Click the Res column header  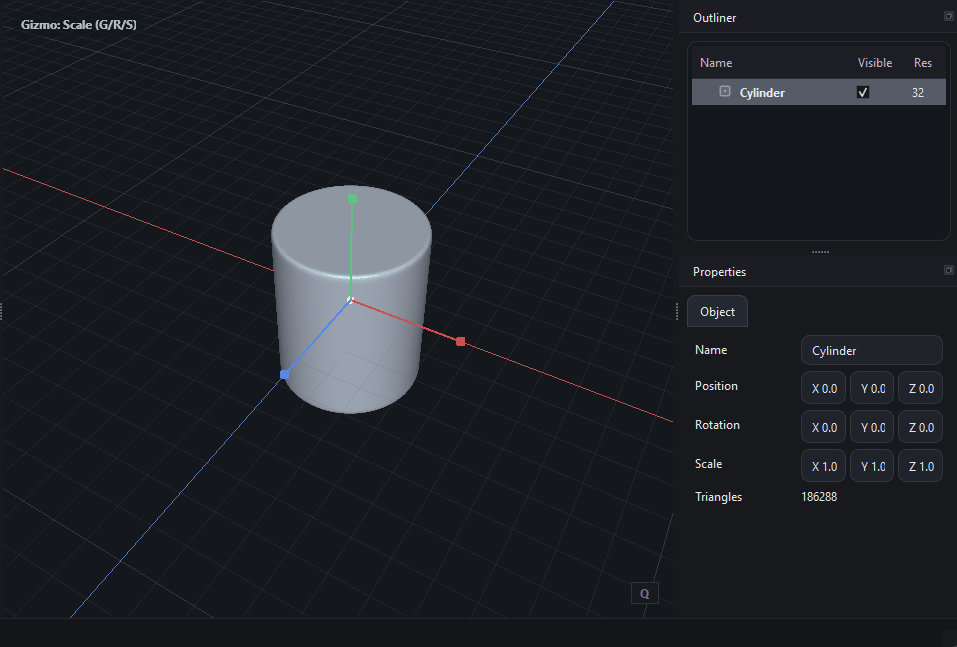(x=922, y=63)
